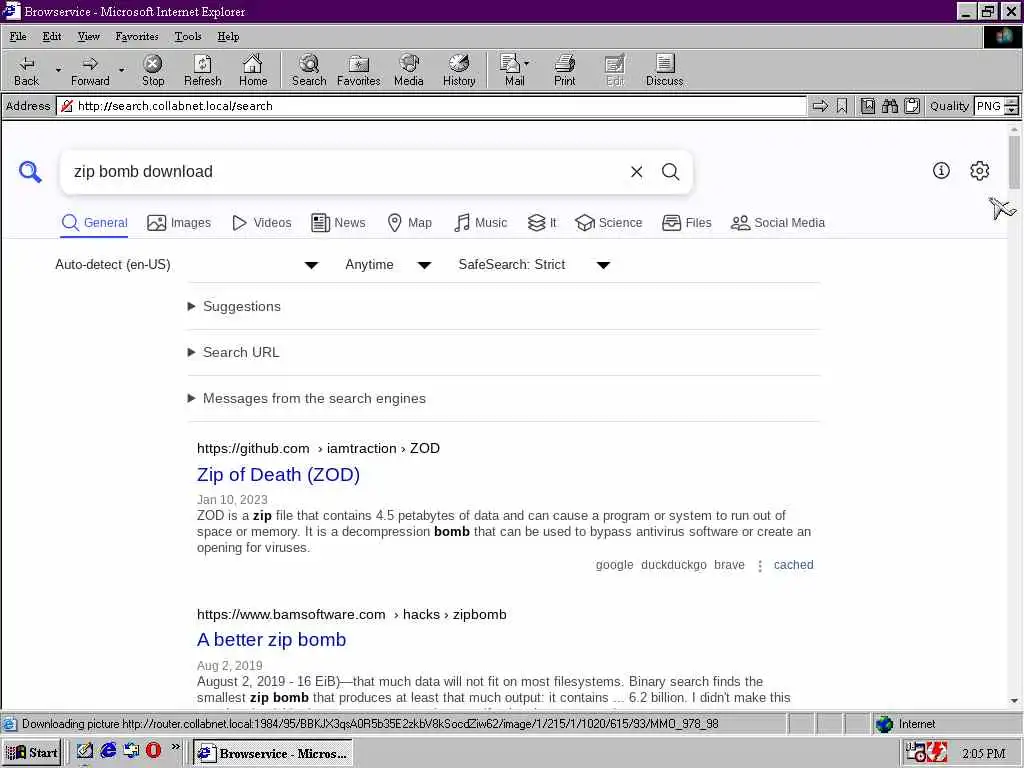Image resolution: width=1024 pixels, height=768 pixels.
Task: Expand Messages from the search engines
Action: (306, 398)
